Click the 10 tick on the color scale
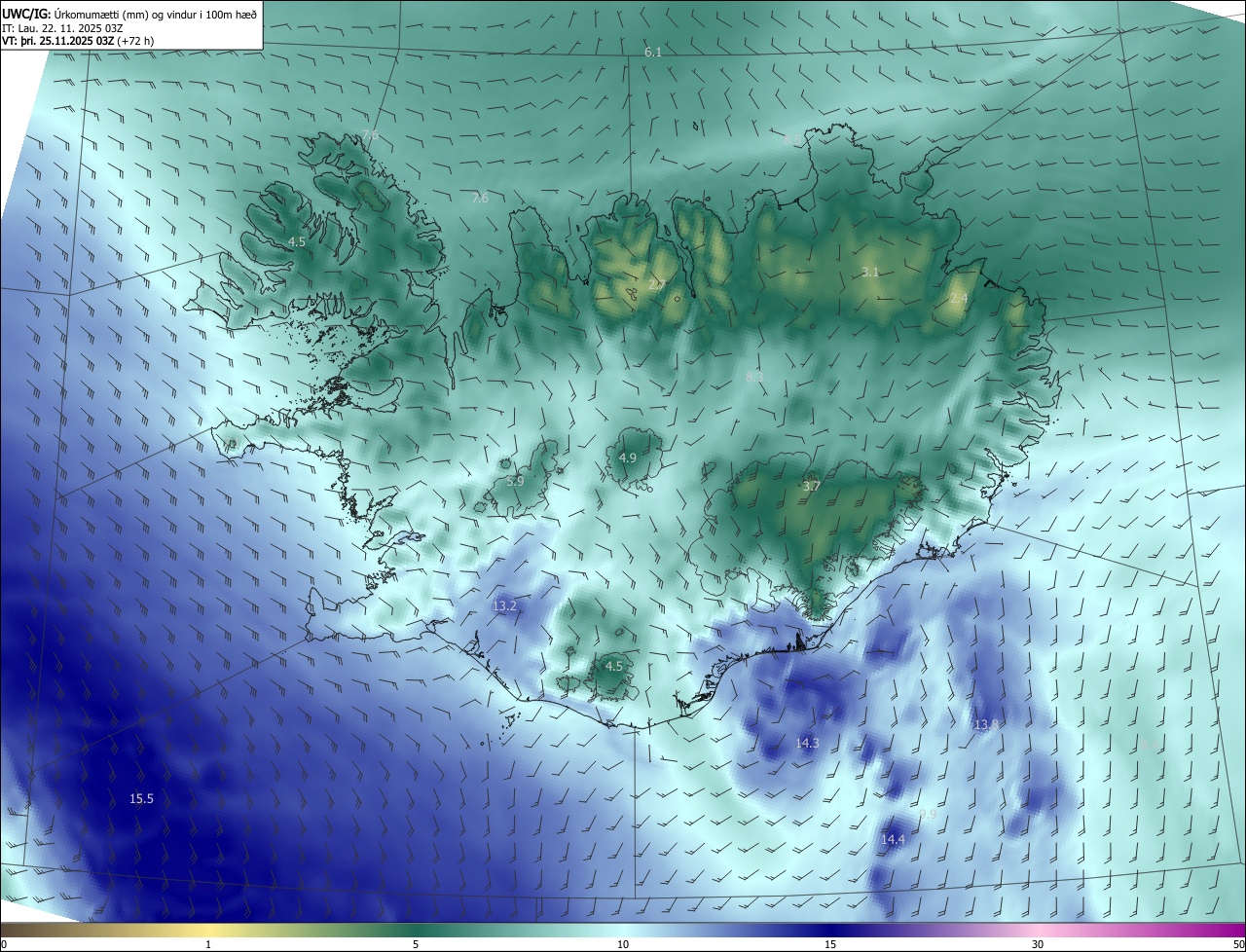 623,944
